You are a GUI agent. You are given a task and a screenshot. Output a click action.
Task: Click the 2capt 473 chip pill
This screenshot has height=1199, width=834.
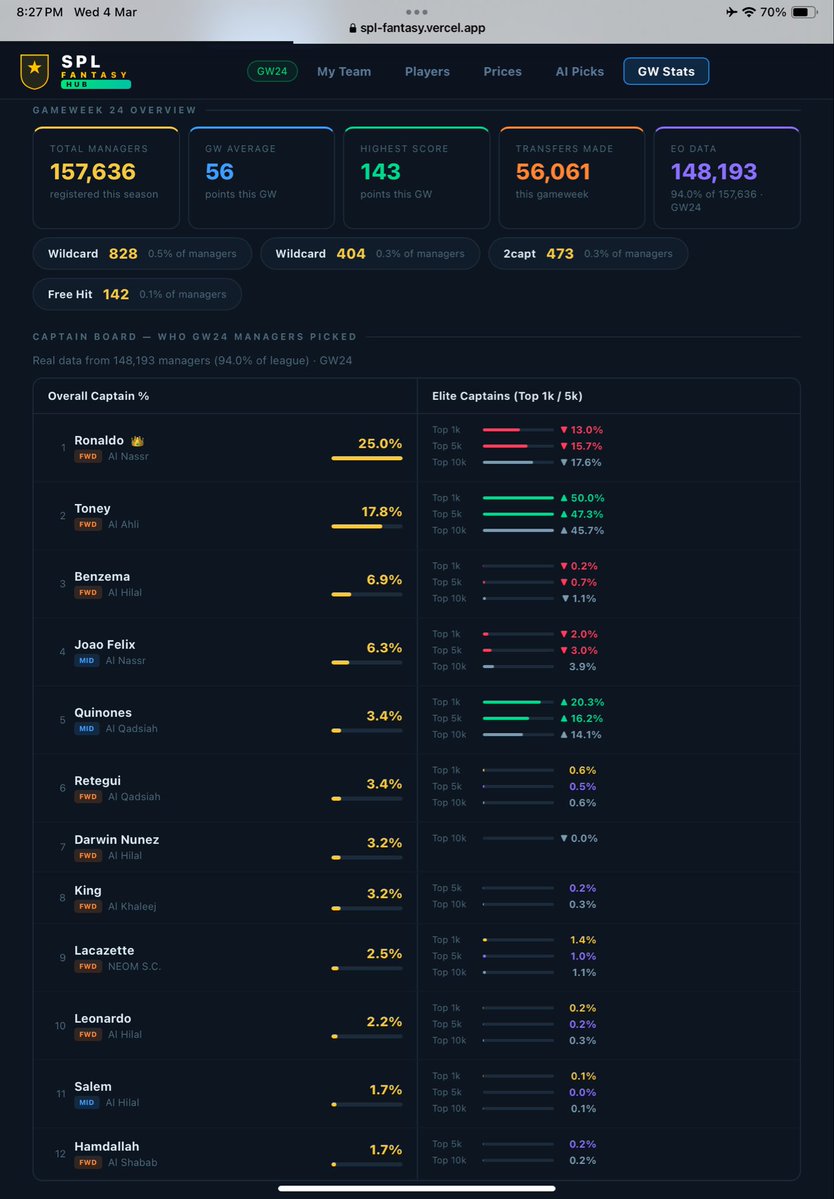point(588,254)
